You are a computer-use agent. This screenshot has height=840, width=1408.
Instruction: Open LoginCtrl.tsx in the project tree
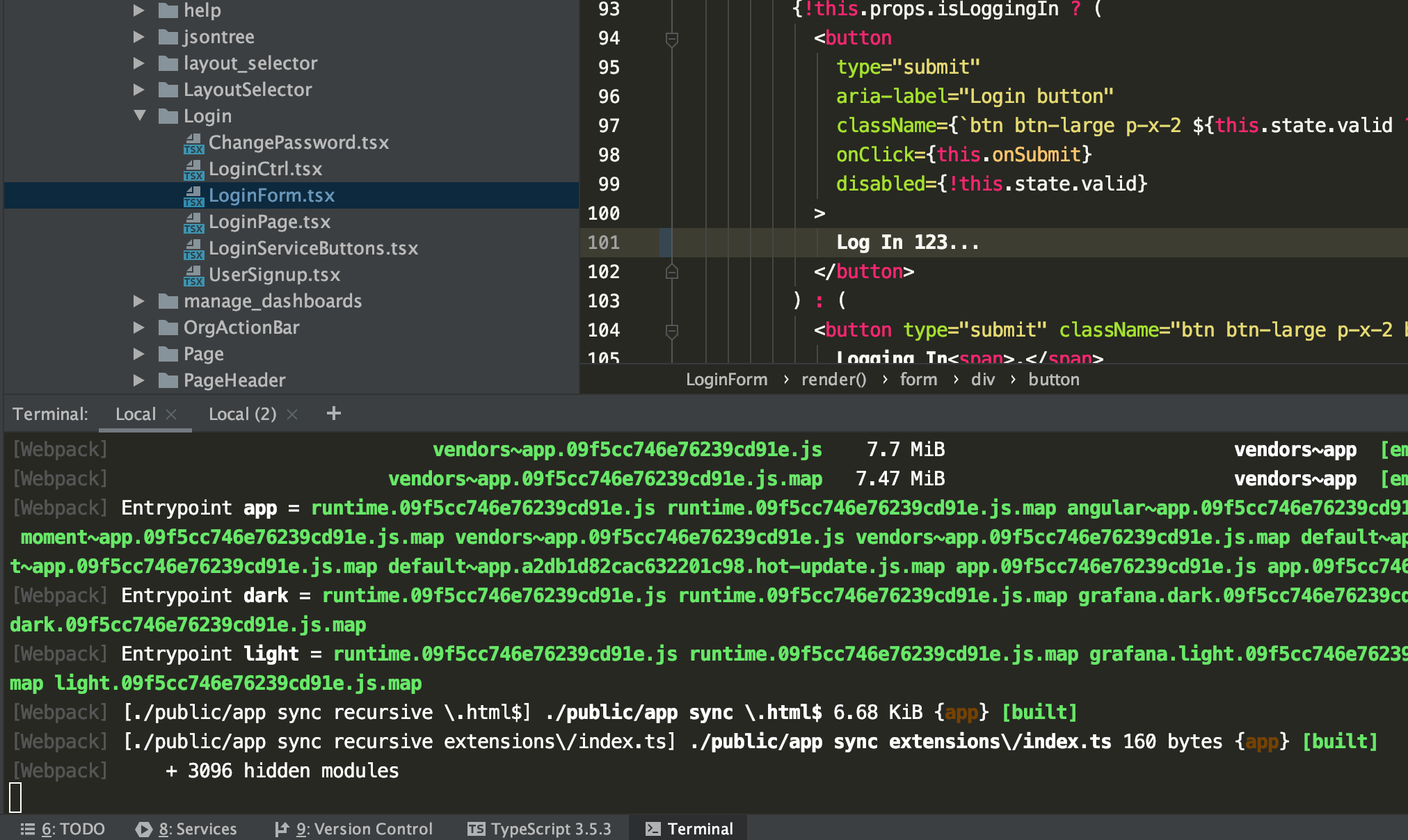(x=265, y=169)
